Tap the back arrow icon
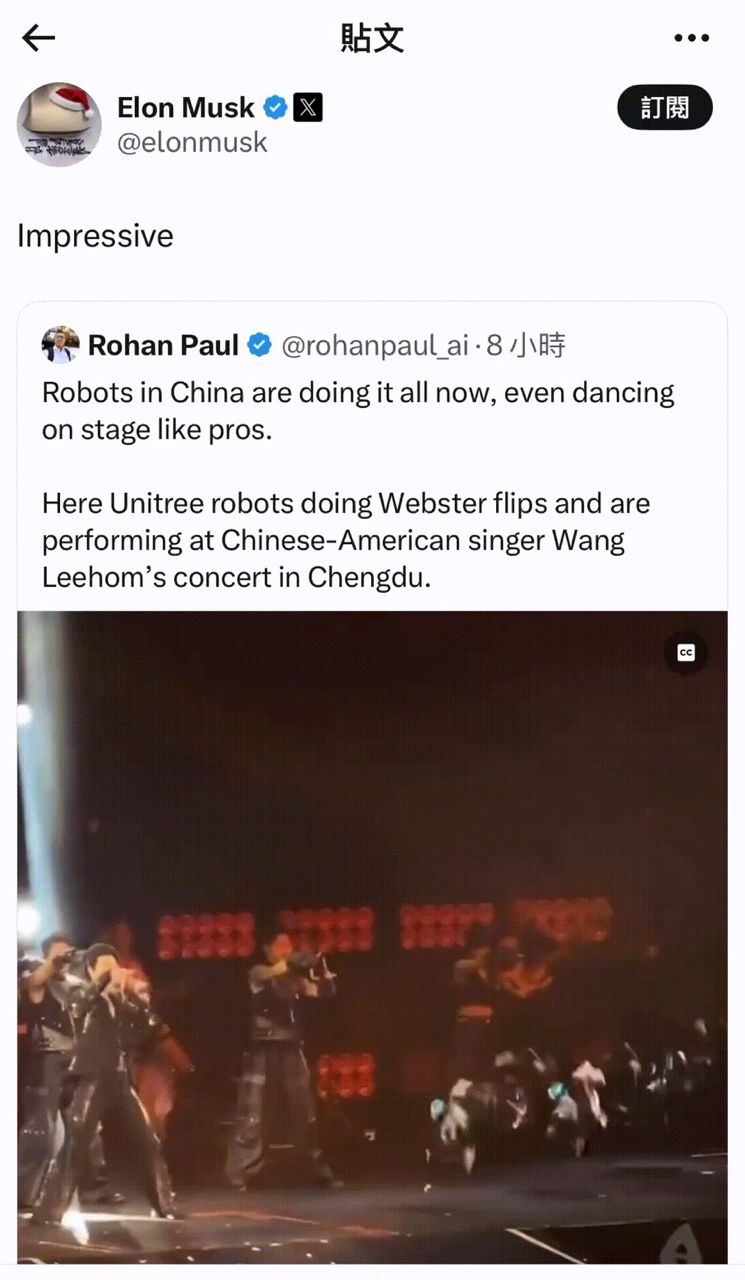The height and width of the screenshot is (1280, 745). (38, 38)
